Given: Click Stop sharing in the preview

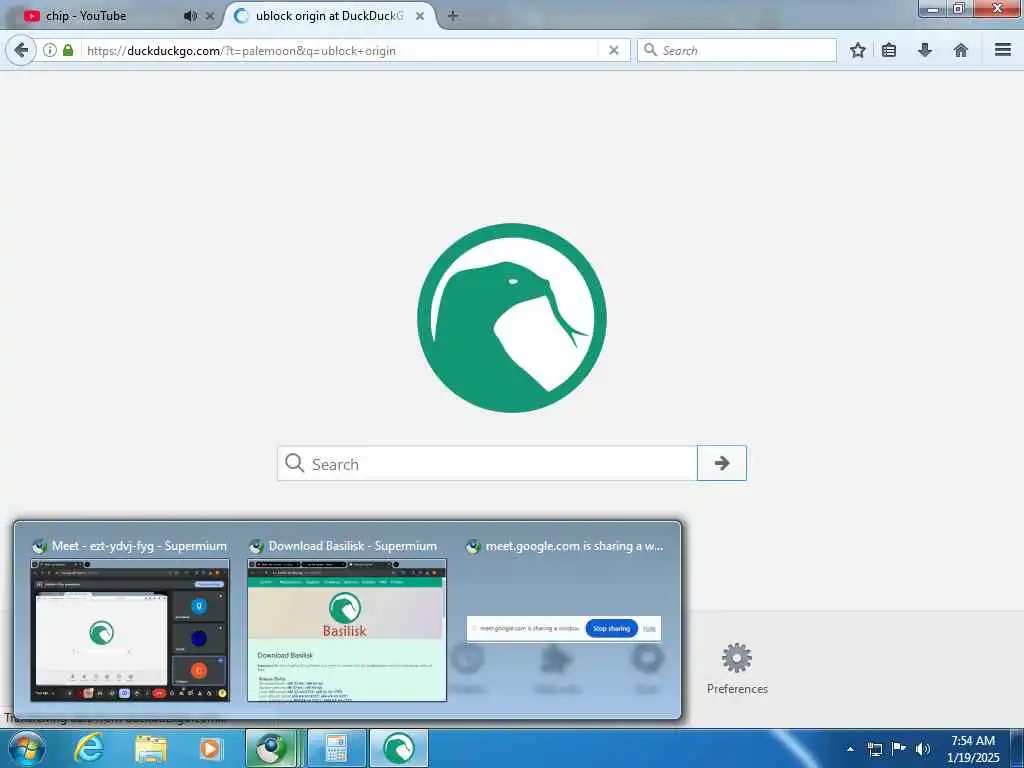Looking at the screenshot, I should (x=611, y=628).
